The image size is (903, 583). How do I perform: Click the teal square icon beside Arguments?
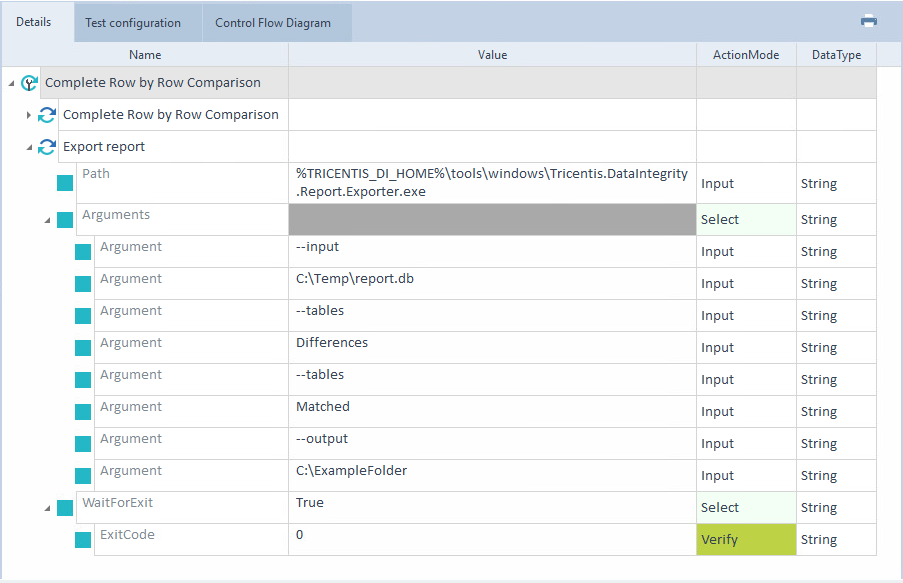(65, 219)
